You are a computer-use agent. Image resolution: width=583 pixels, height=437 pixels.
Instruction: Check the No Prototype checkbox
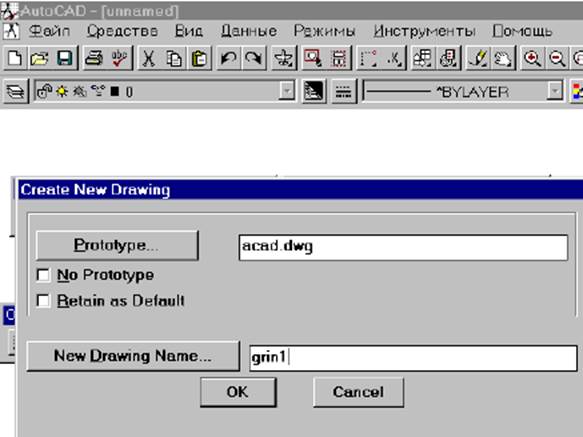pos(43,275)
